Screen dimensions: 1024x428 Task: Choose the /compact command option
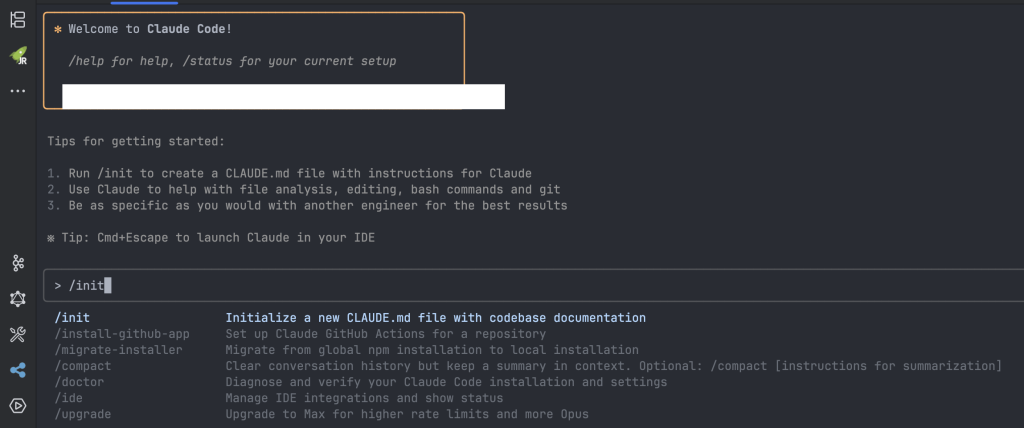click(83, 366)
